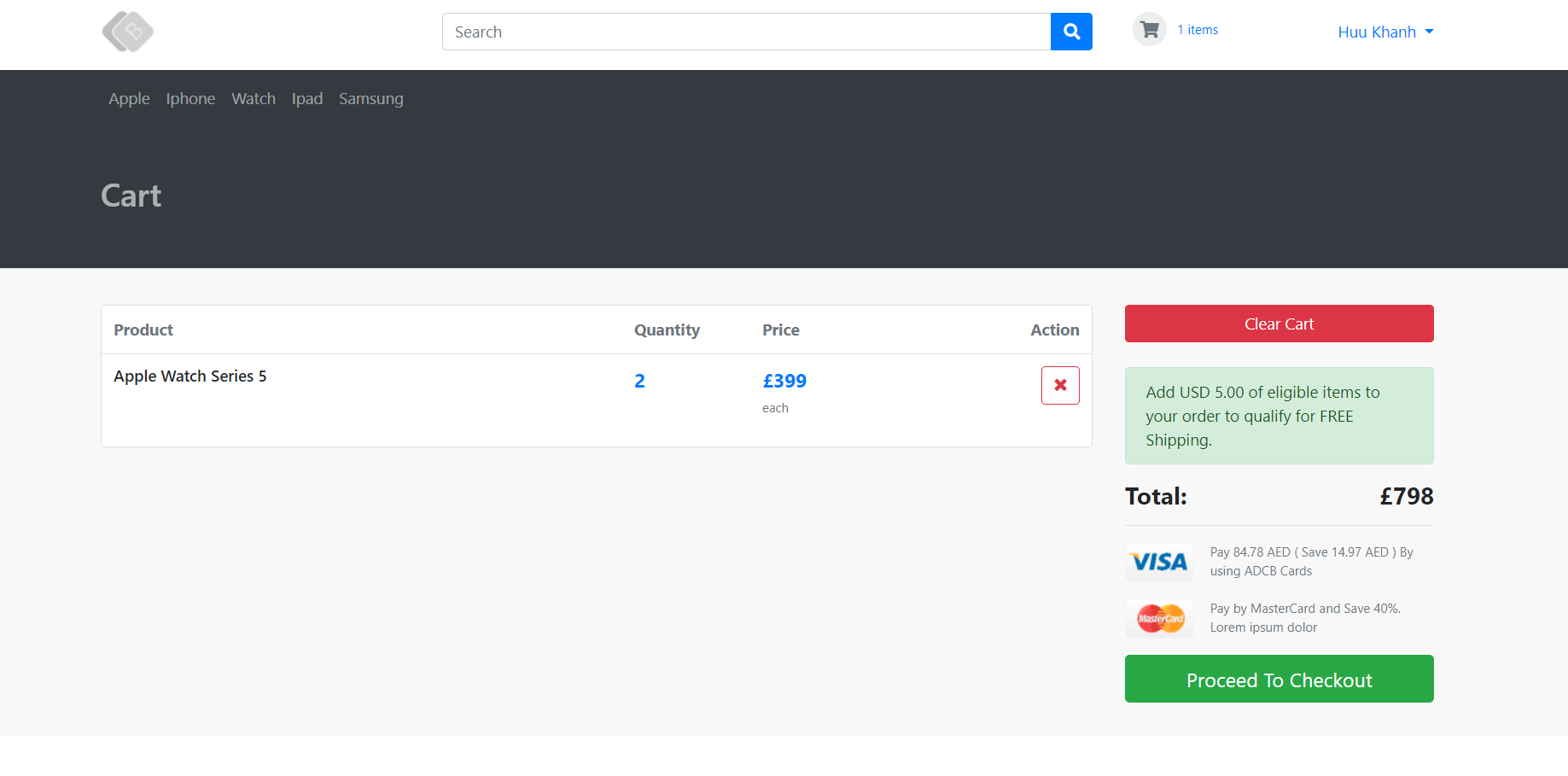Select the Ipad category link
The height and width of the screenshot is (776, 1568).
(x=307, y=99)
